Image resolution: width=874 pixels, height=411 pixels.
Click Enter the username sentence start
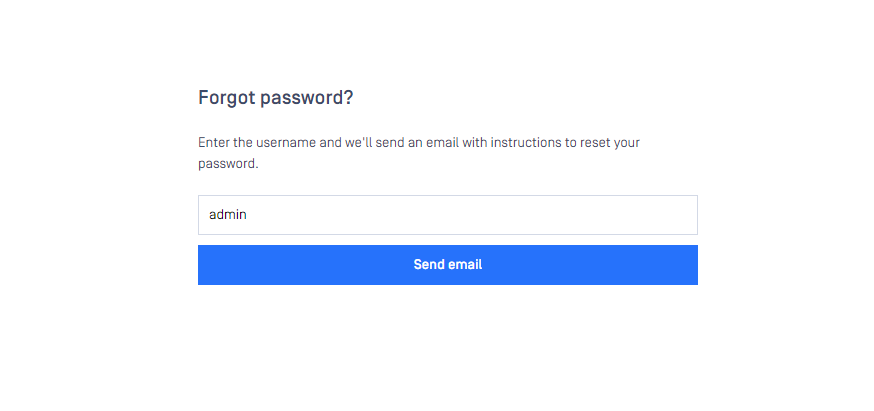[258, 143]
